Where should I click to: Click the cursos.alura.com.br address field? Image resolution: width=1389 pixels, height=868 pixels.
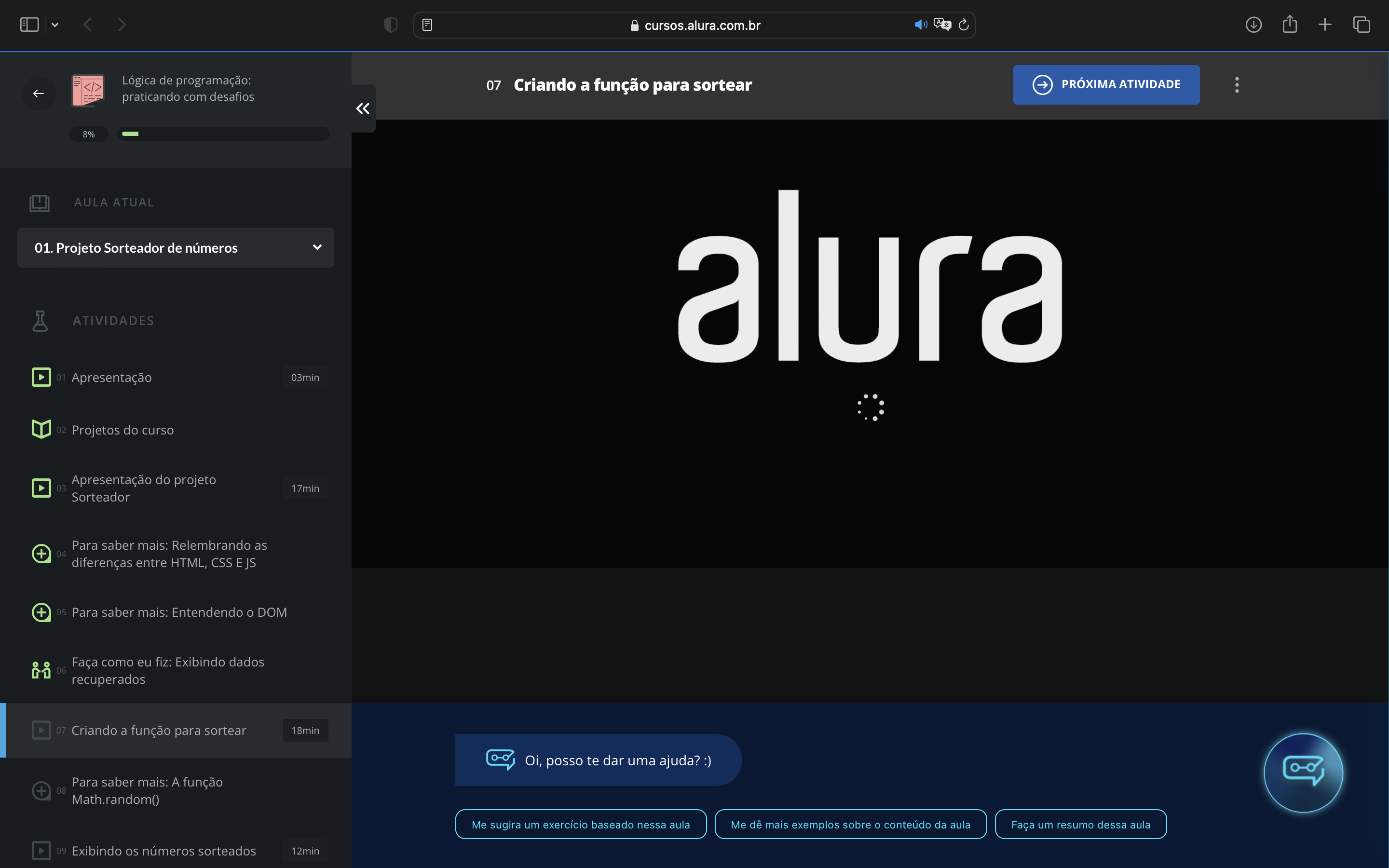694,25
